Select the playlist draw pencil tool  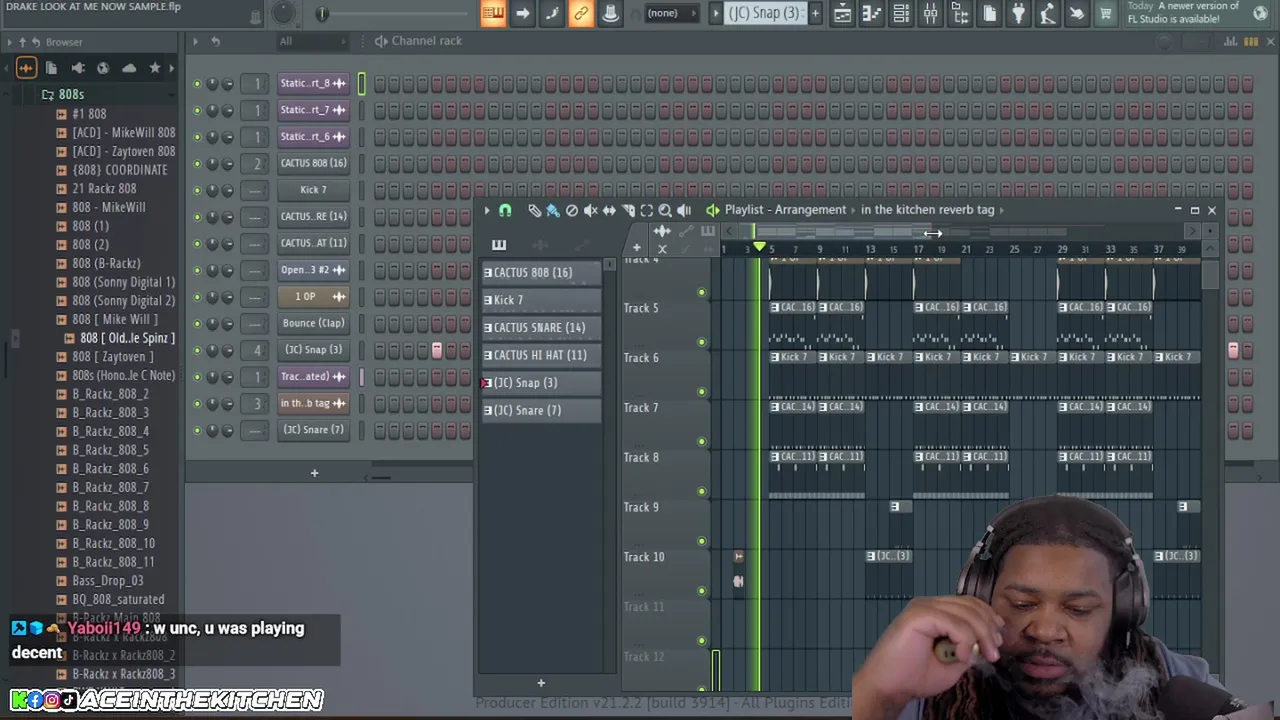click(x=534, y=210)
